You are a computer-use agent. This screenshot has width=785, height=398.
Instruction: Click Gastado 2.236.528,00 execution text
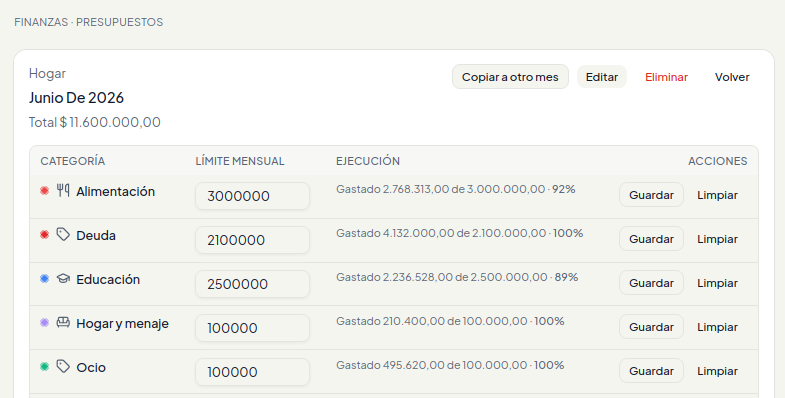click(457, 277)
